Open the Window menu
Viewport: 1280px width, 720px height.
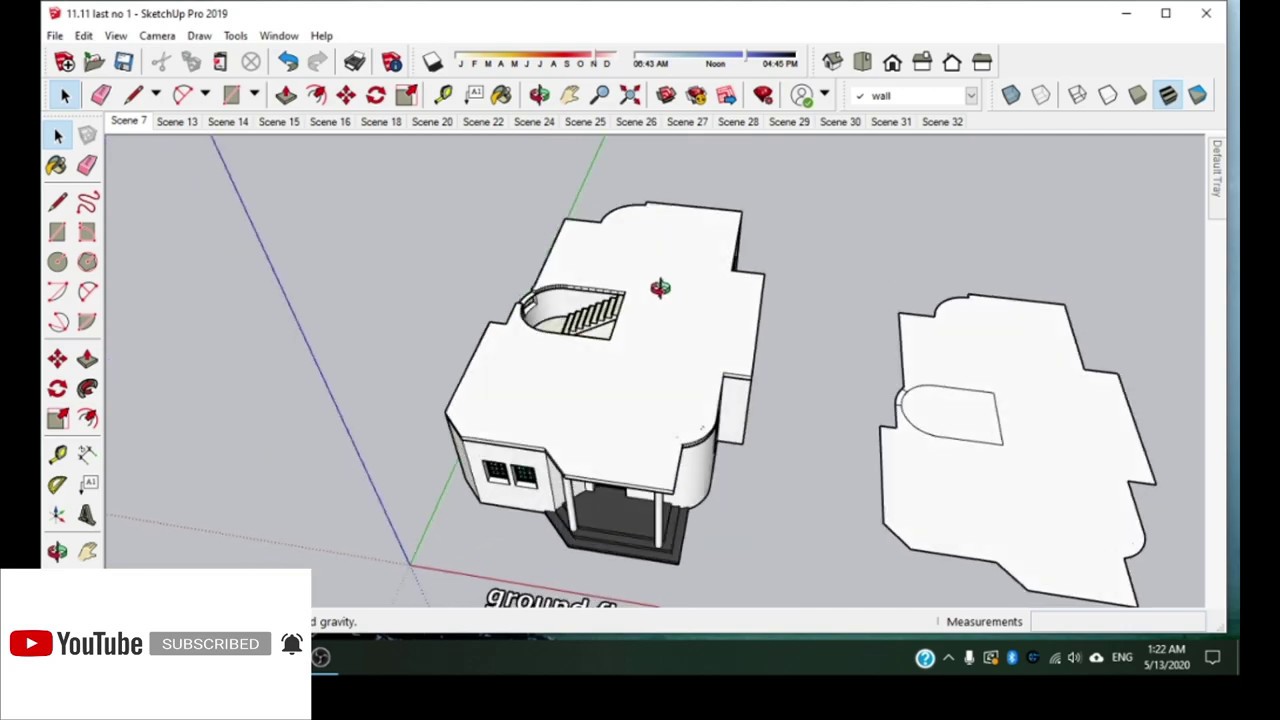[x=279, y=36]
